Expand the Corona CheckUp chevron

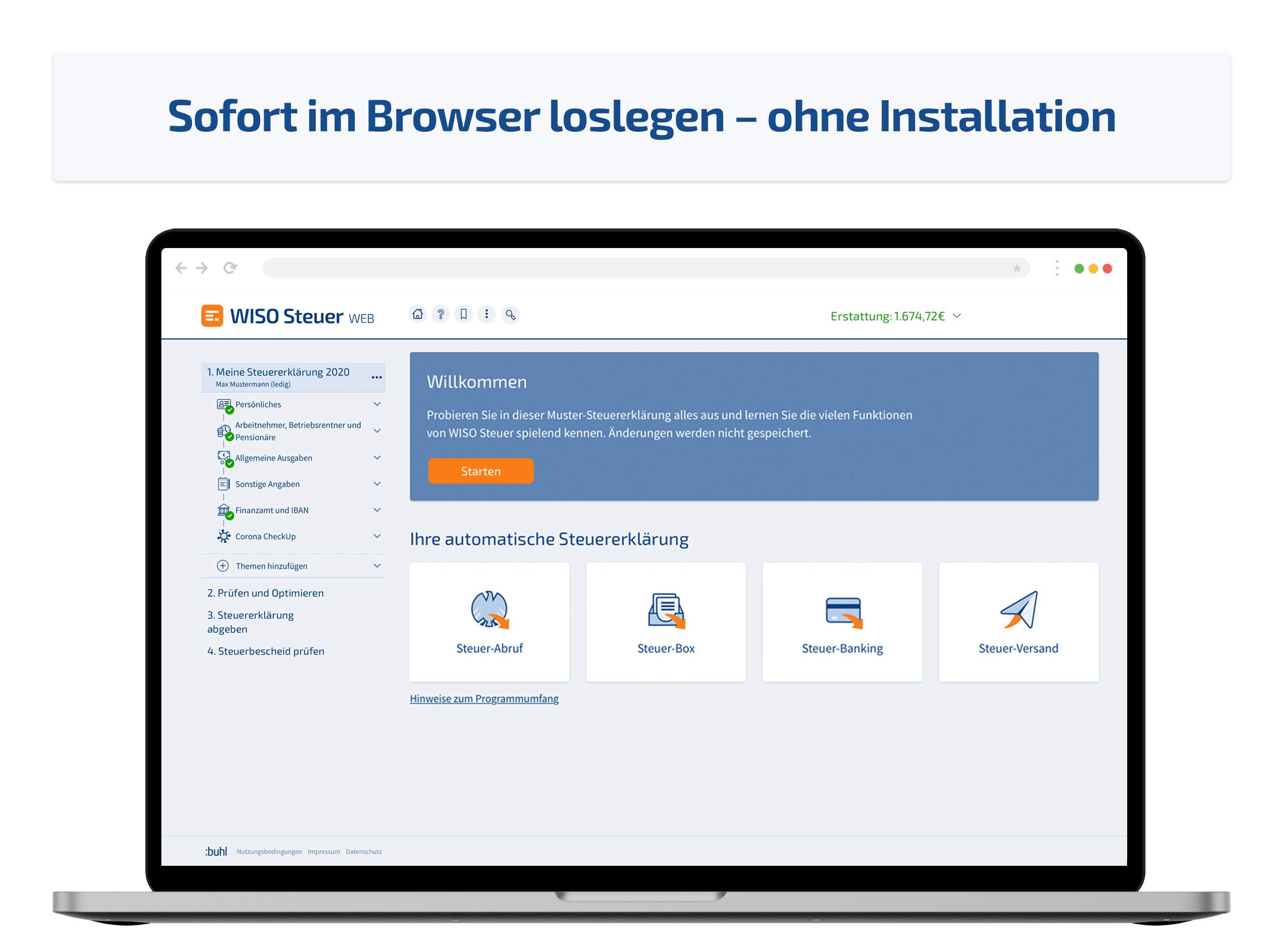tap(377, 536)
